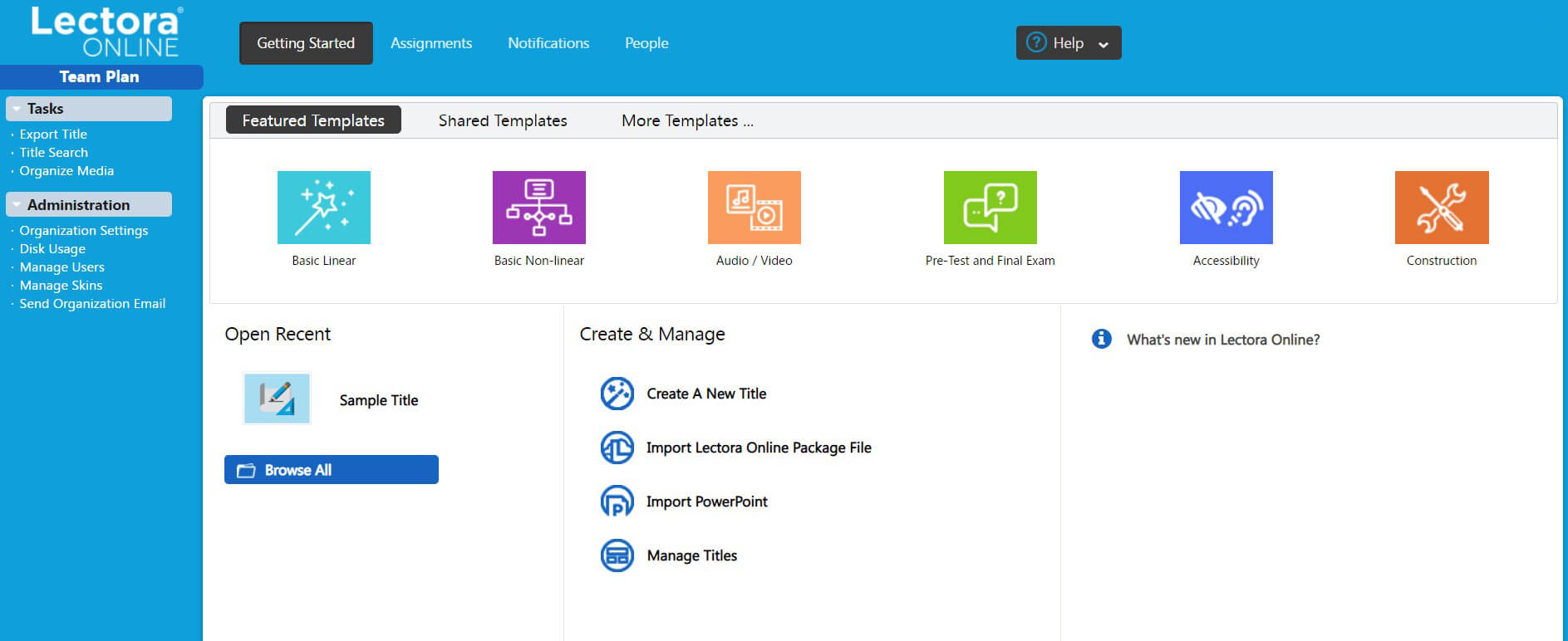This screenshot has width=1568, height=641.
Task: Open the Organize Media link
Action: (x=66, y=170)
